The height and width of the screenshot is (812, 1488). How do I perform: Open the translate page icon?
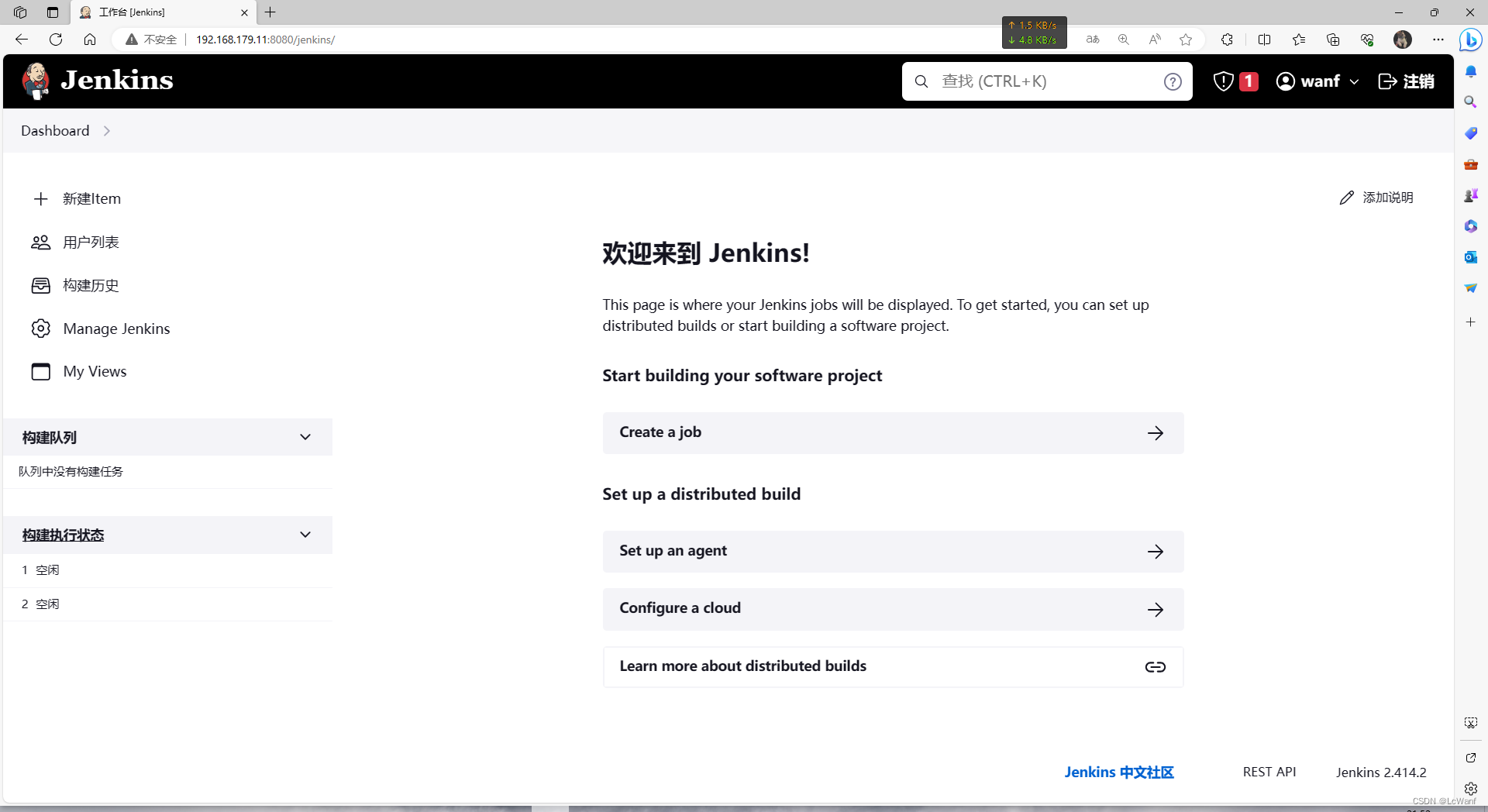[x=1093, y=40]
